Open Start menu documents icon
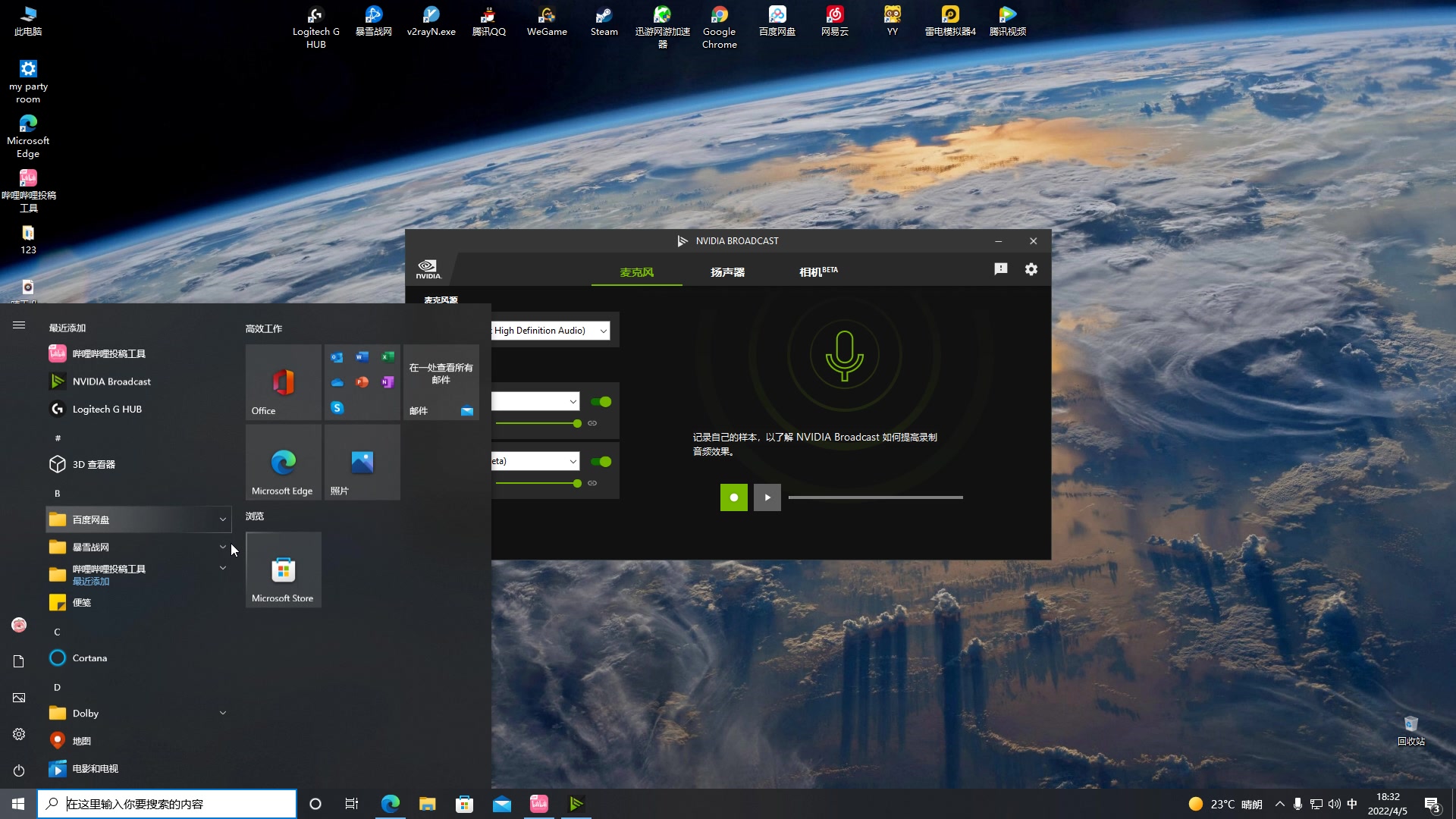 19,661
